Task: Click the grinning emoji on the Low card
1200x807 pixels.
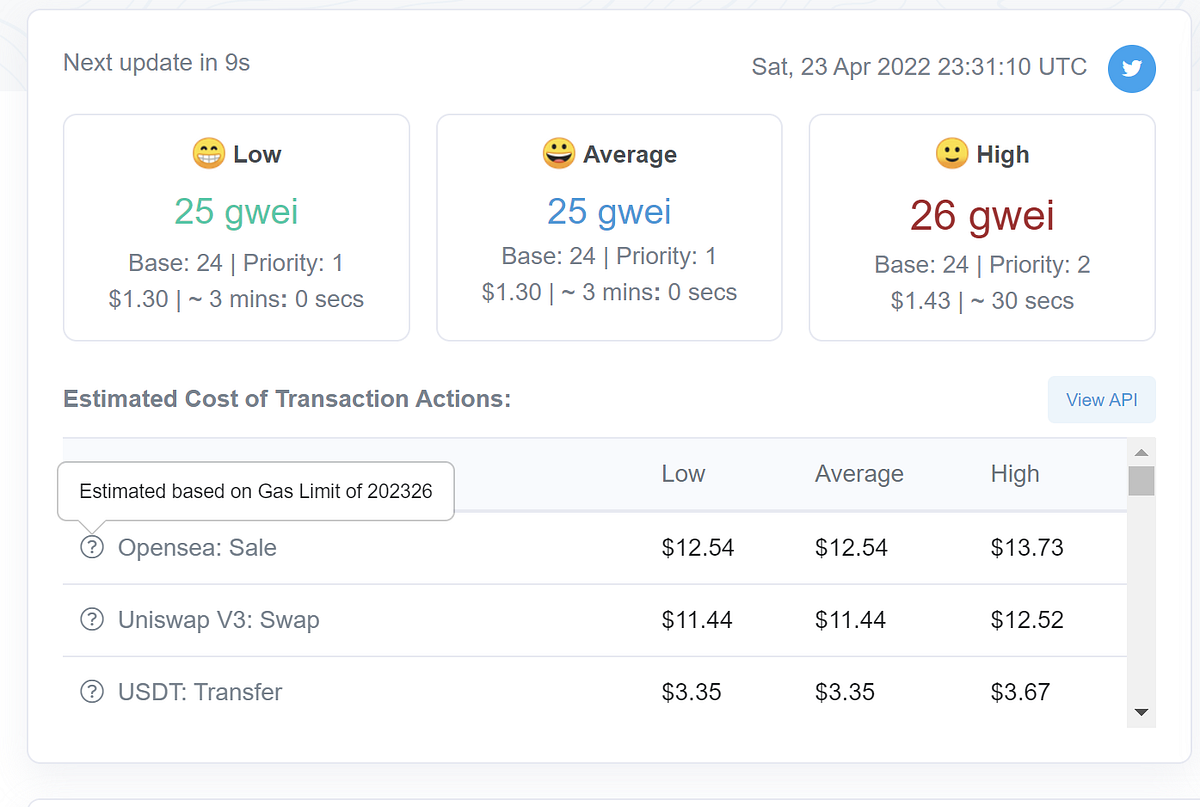Action: (x=207, y=152)
